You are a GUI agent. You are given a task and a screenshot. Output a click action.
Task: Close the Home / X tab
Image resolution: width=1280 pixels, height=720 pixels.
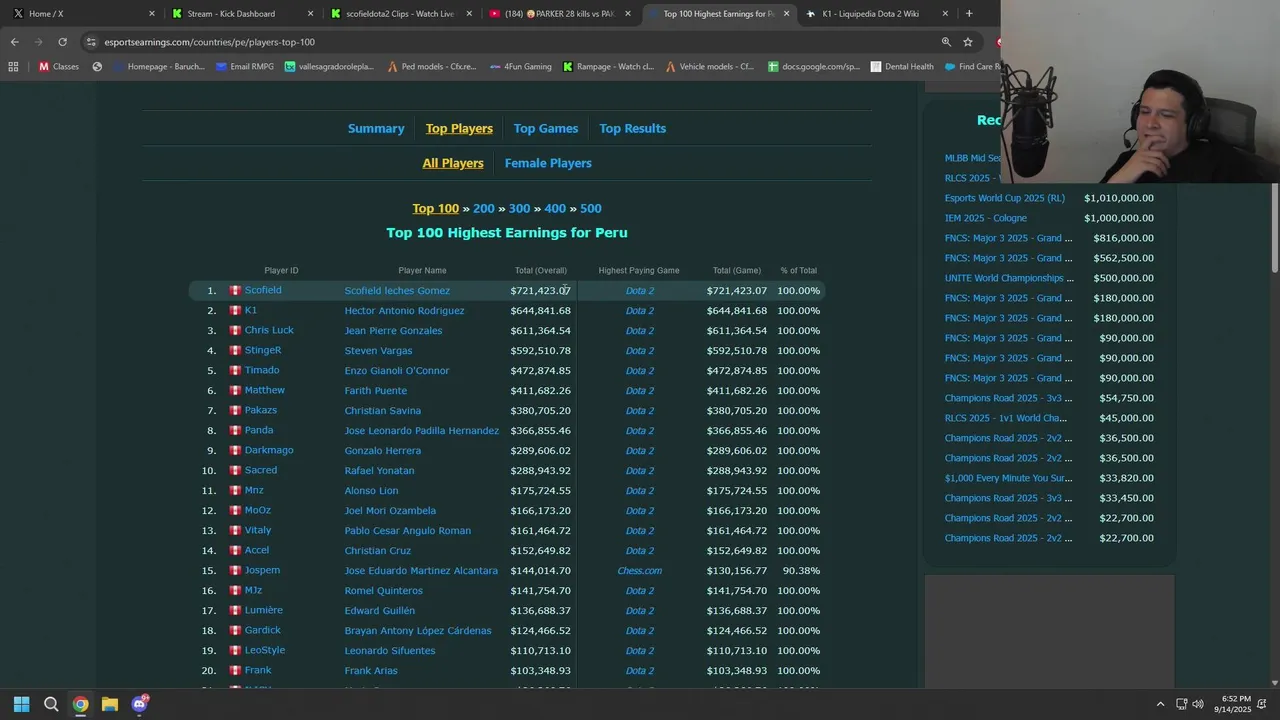(x=152, y=14)
